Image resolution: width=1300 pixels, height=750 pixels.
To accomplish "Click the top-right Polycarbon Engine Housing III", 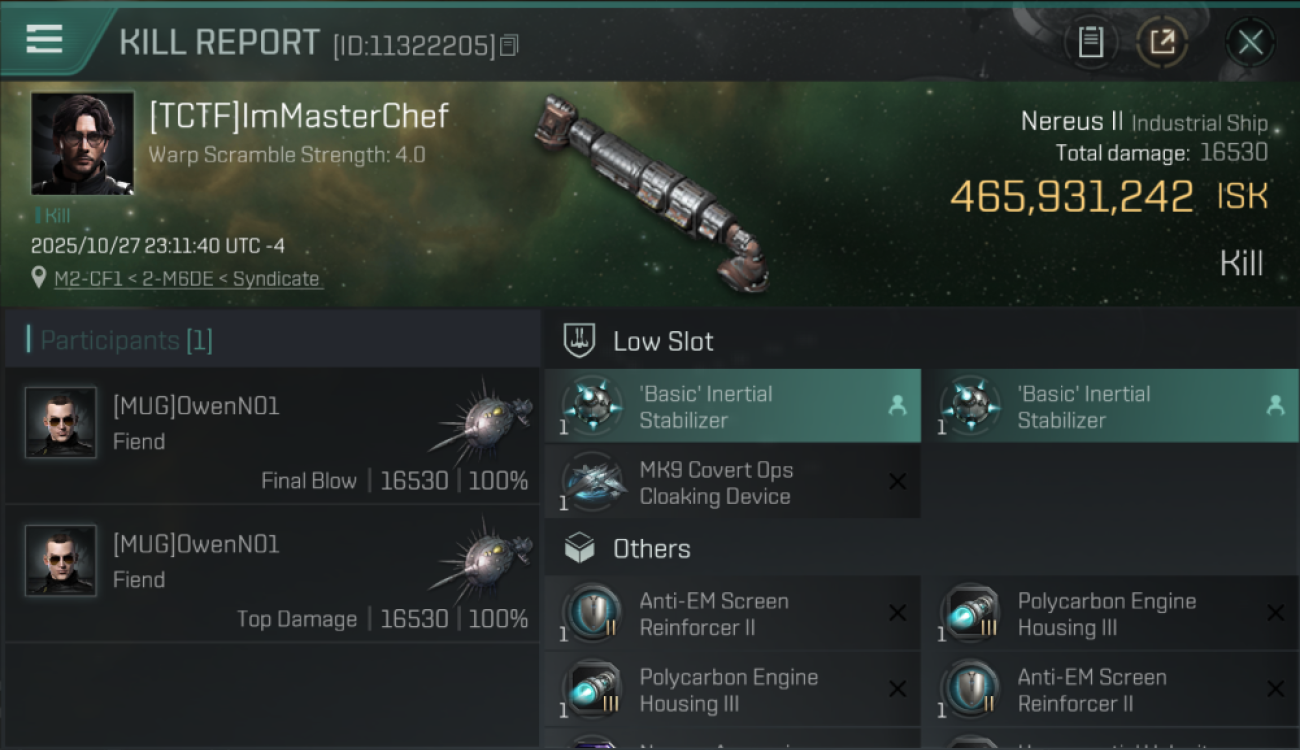I will (x=1110, y=614).
